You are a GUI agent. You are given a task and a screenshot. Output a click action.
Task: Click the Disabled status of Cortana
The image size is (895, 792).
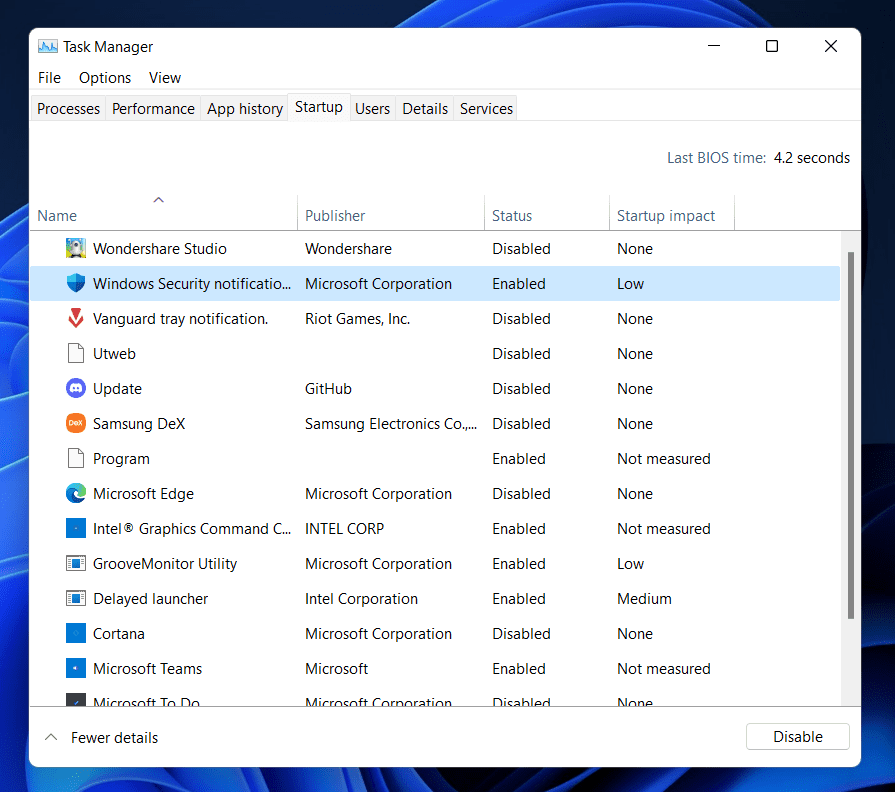[521, 633]
